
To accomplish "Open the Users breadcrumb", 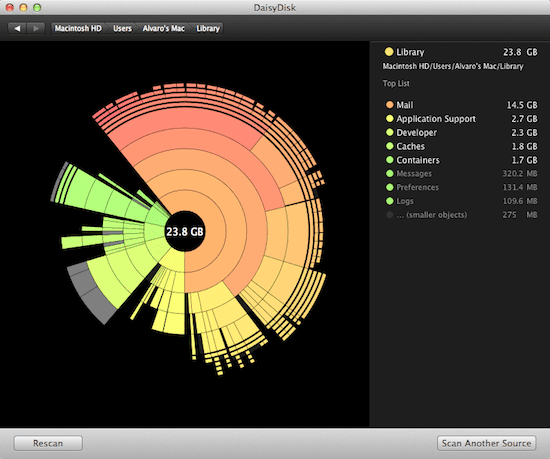I will (122, 28).
